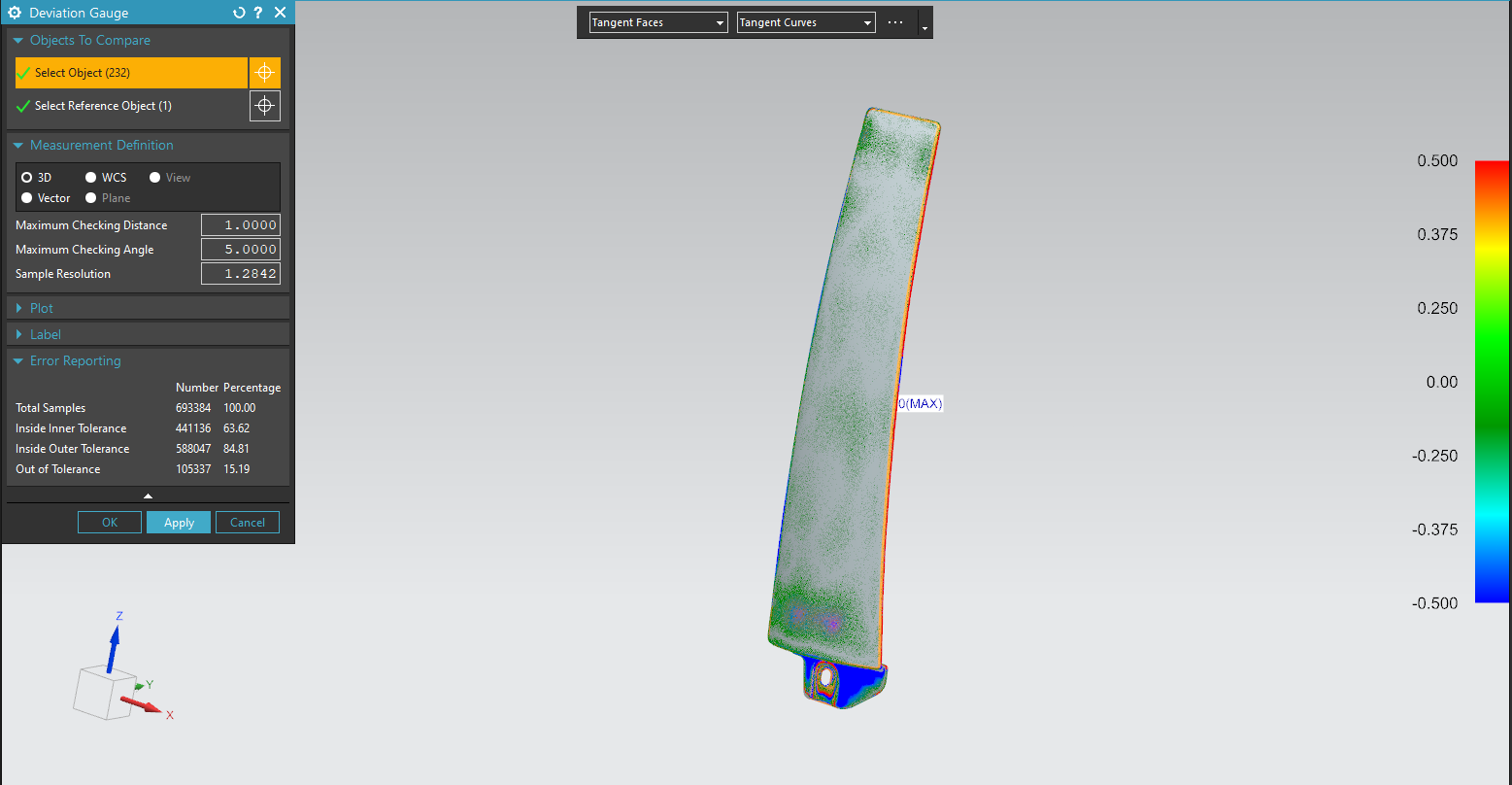Click the Inside Inner Tolerance row
The height and width of the screenshot is (785, 1512).
coord(148,428)
